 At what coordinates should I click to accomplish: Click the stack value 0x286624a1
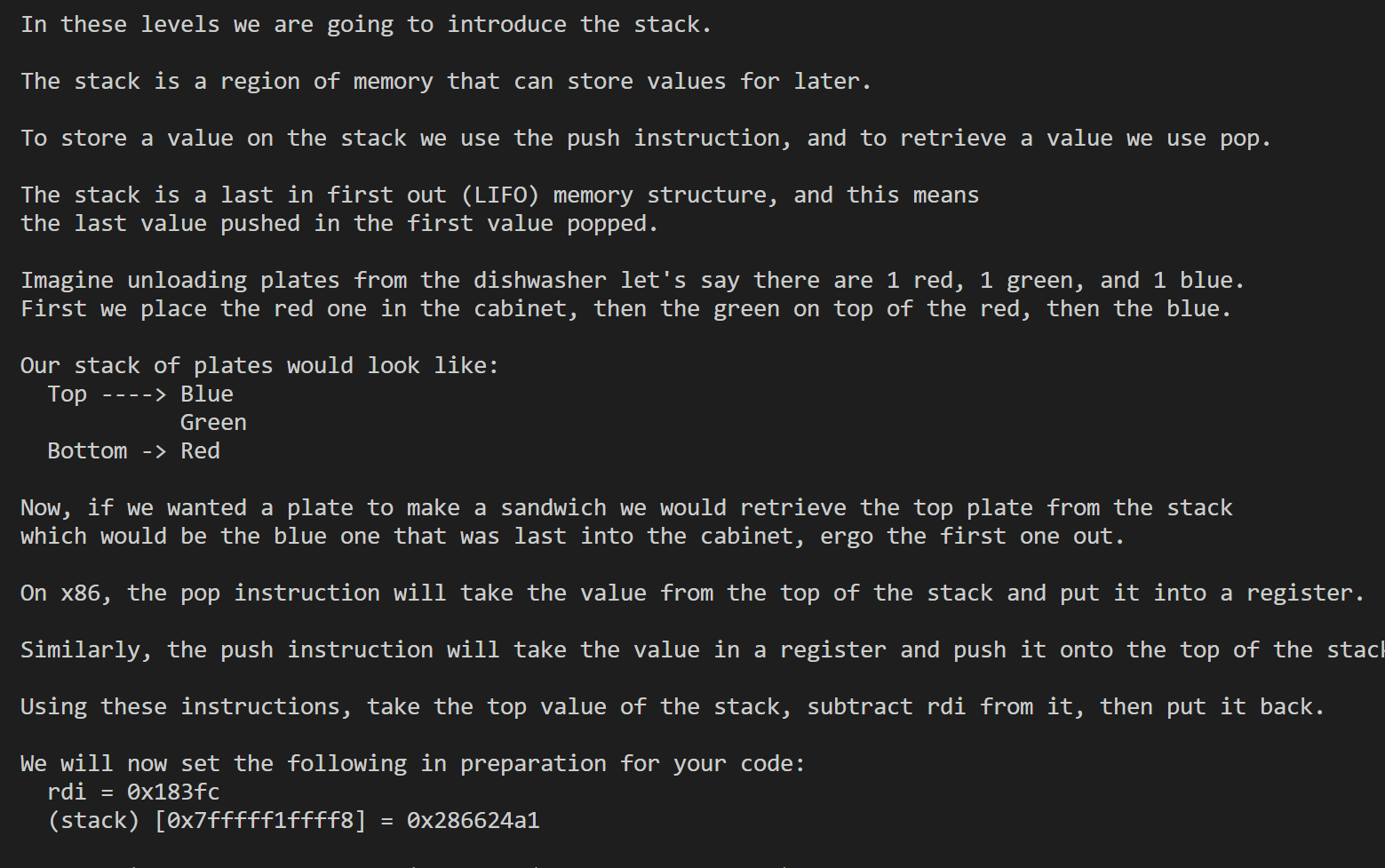(473, 820)
